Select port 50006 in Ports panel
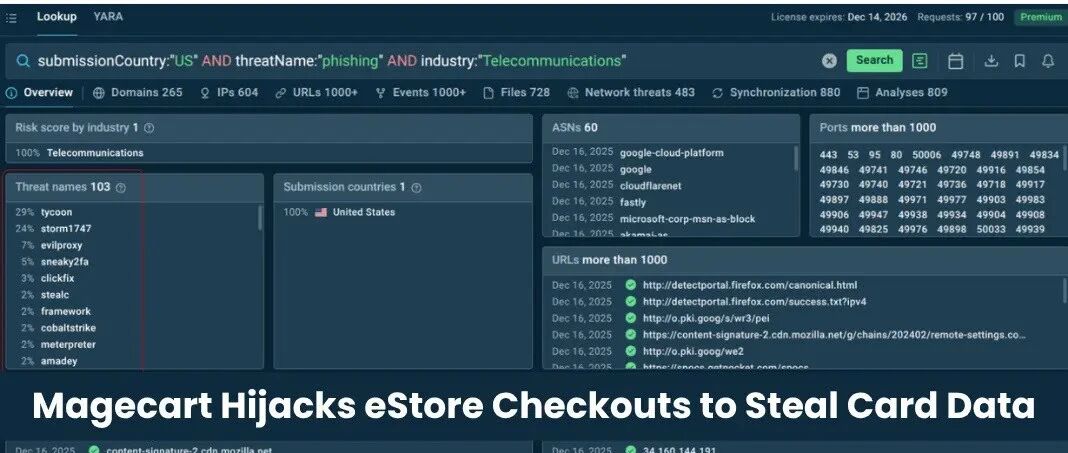Image resolution: width=1068 pixels, height=453 pixels. point(927,155)
